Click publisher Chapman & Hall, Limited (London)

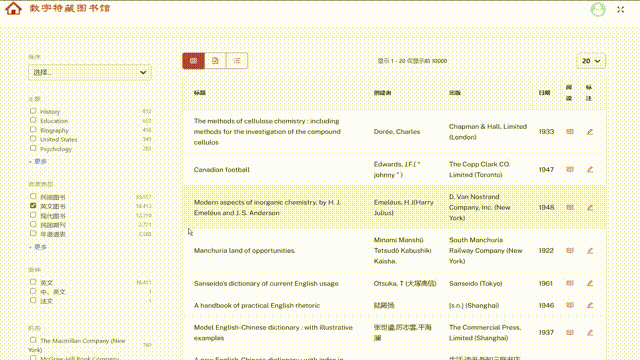point(488,131)
